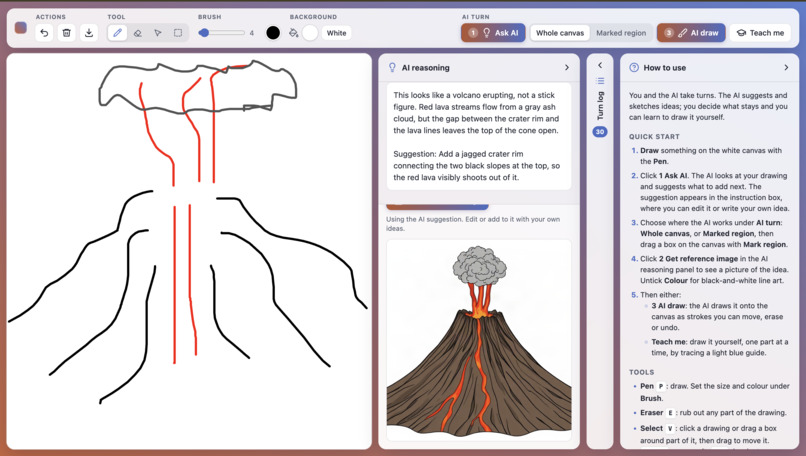The height and width of the screenshot is (456, 806).
Task: Click the 'TOOLS' heading in How to use
Action: coord(642,372)
